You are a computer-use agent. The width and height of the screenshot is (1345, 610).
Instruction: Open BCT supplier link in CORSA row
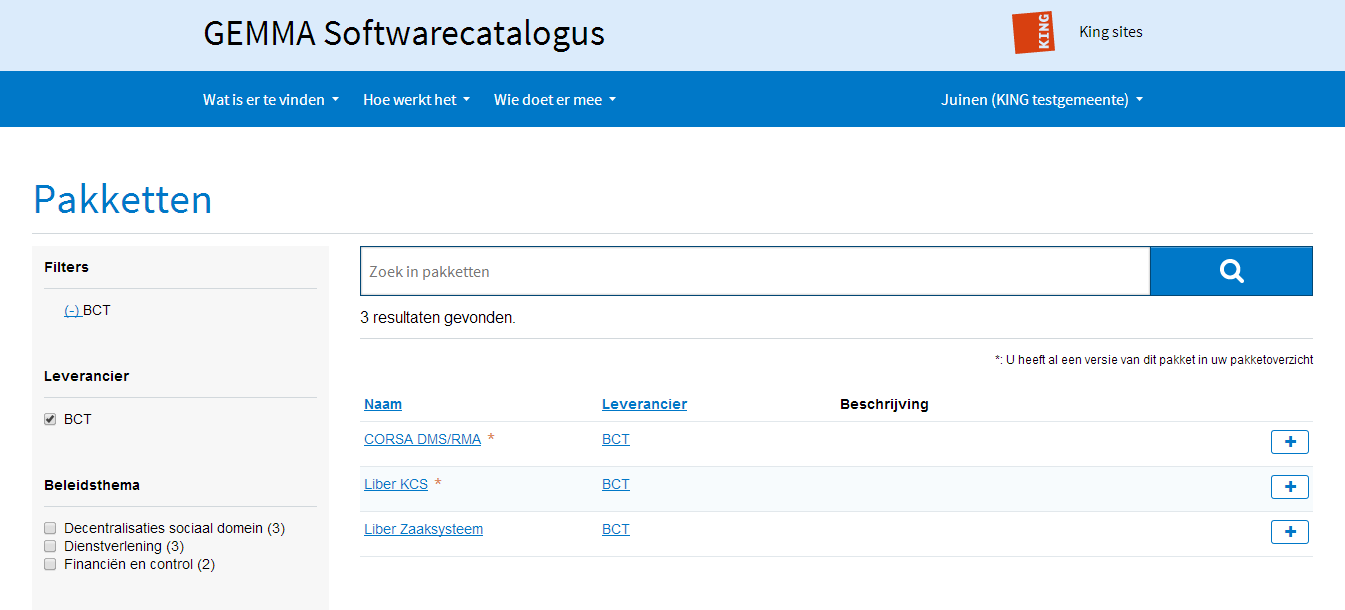[x=616, y=439]
